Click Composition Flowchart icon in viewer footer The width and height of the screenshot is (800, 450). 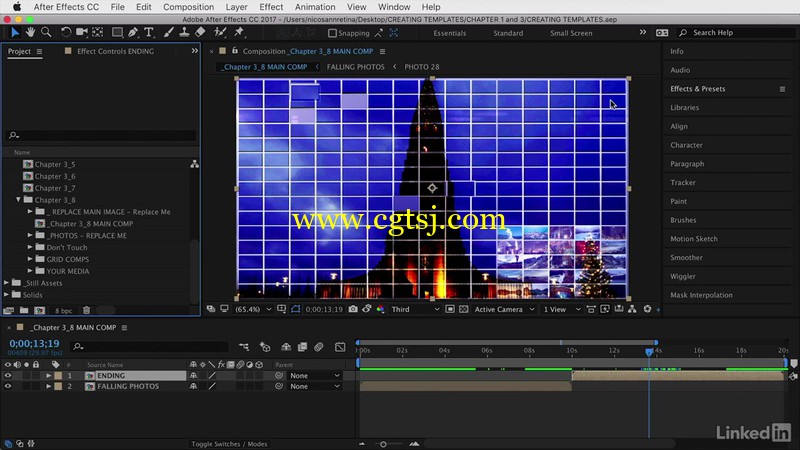632,309
